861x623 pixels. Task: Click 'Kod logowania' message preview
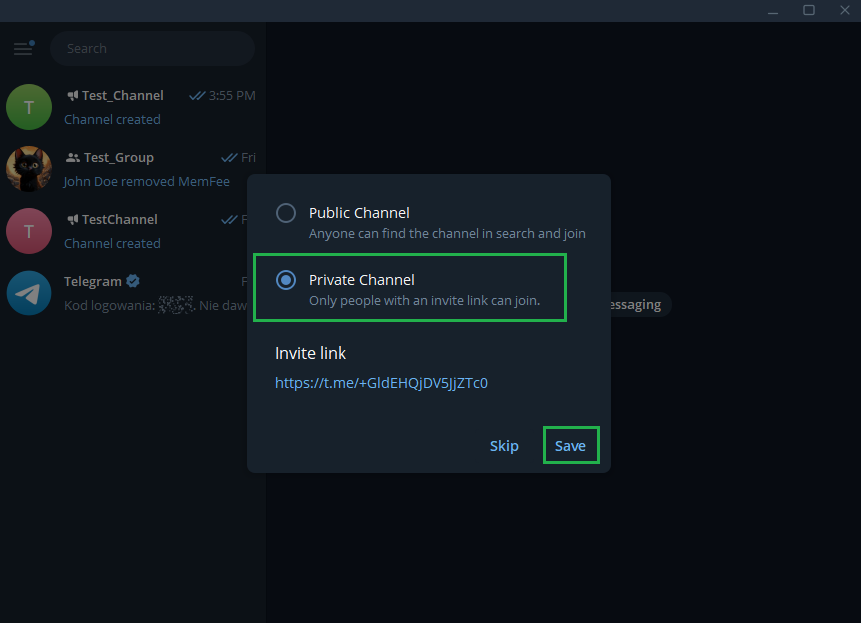pyautogui.click(x=155, y=305)
